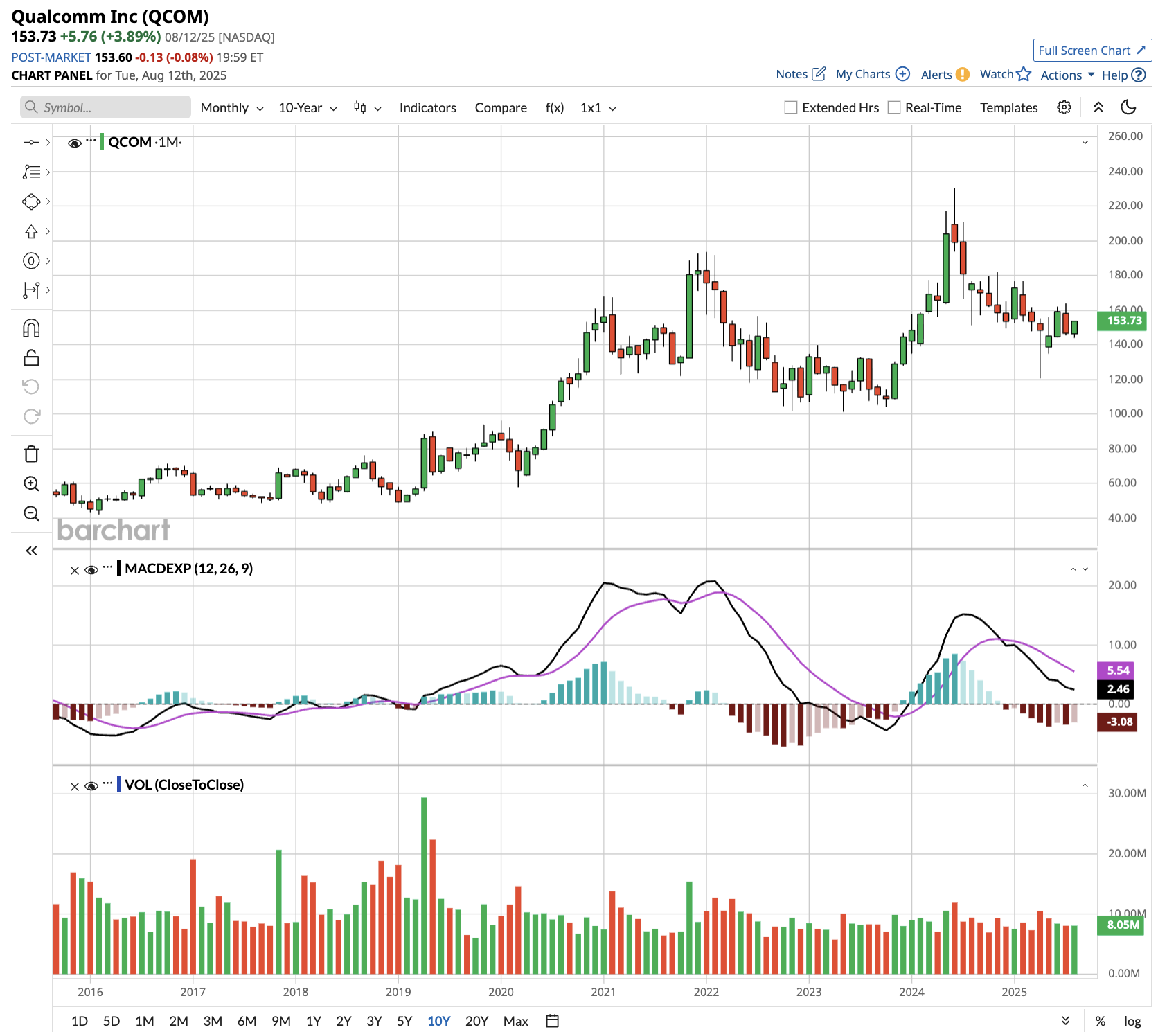
Task: Click the undo arrow icon
Action: click(x=31, y=386)
